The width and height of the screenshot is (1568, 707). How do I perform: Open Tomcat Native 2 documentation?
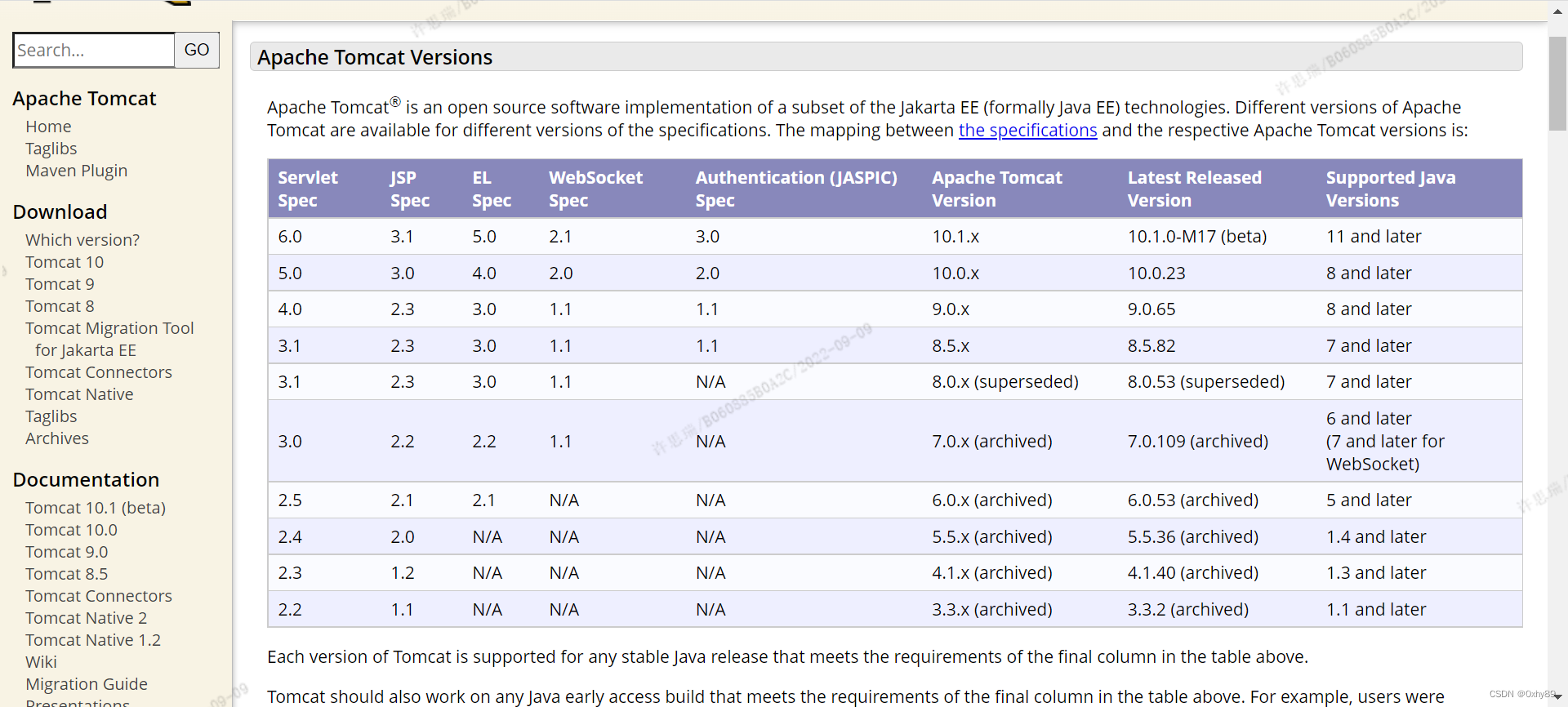coord(86,618)
